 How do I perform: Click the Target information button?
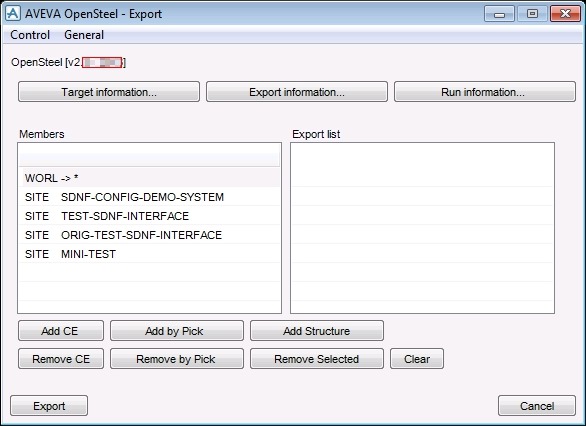click(x=109, y=92)
